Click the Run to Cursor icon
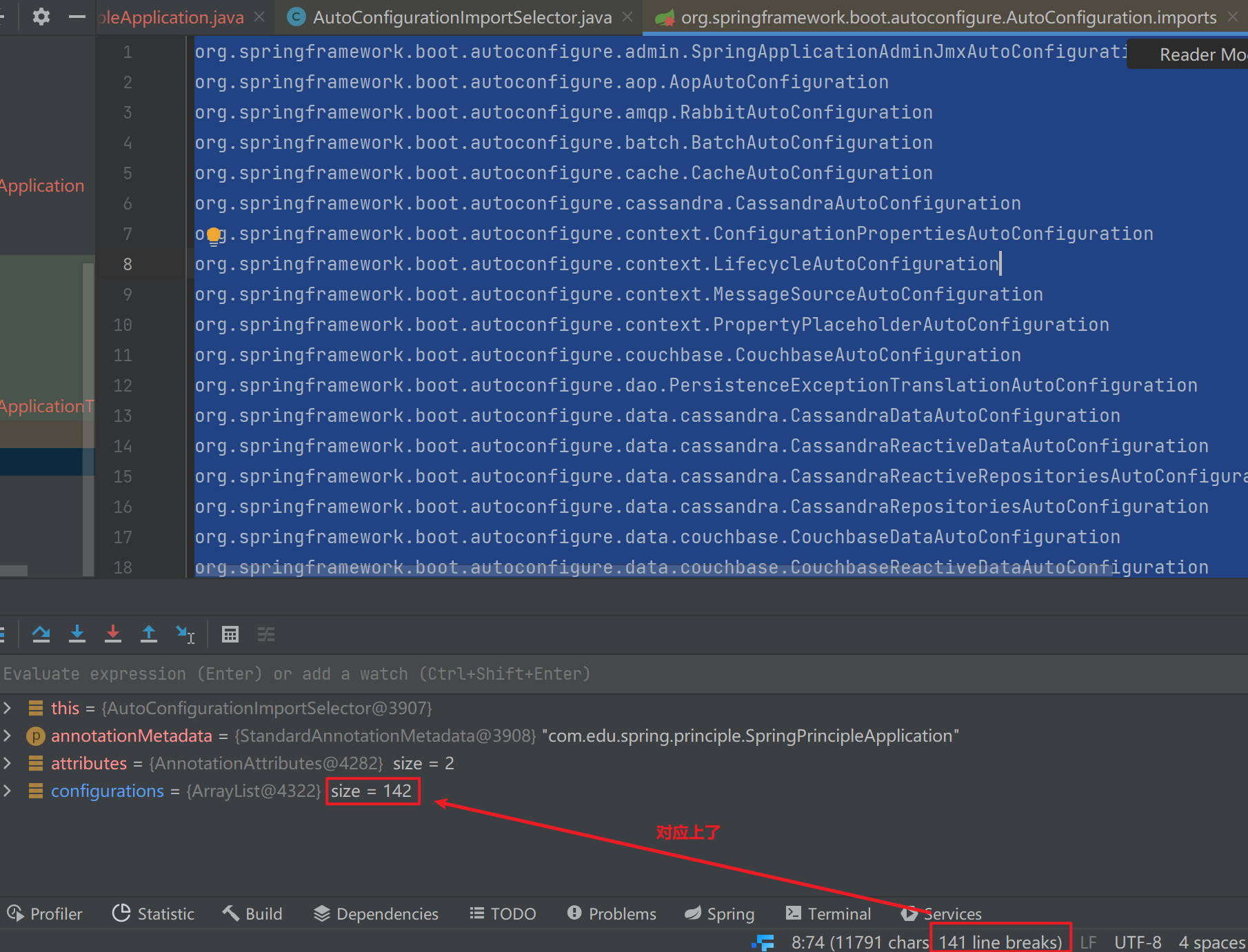1248x952 pixels. [185, 634]
